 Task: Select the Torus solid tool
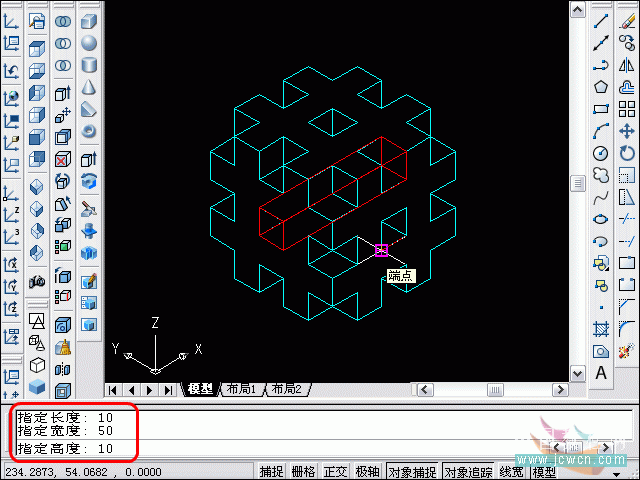89,131
